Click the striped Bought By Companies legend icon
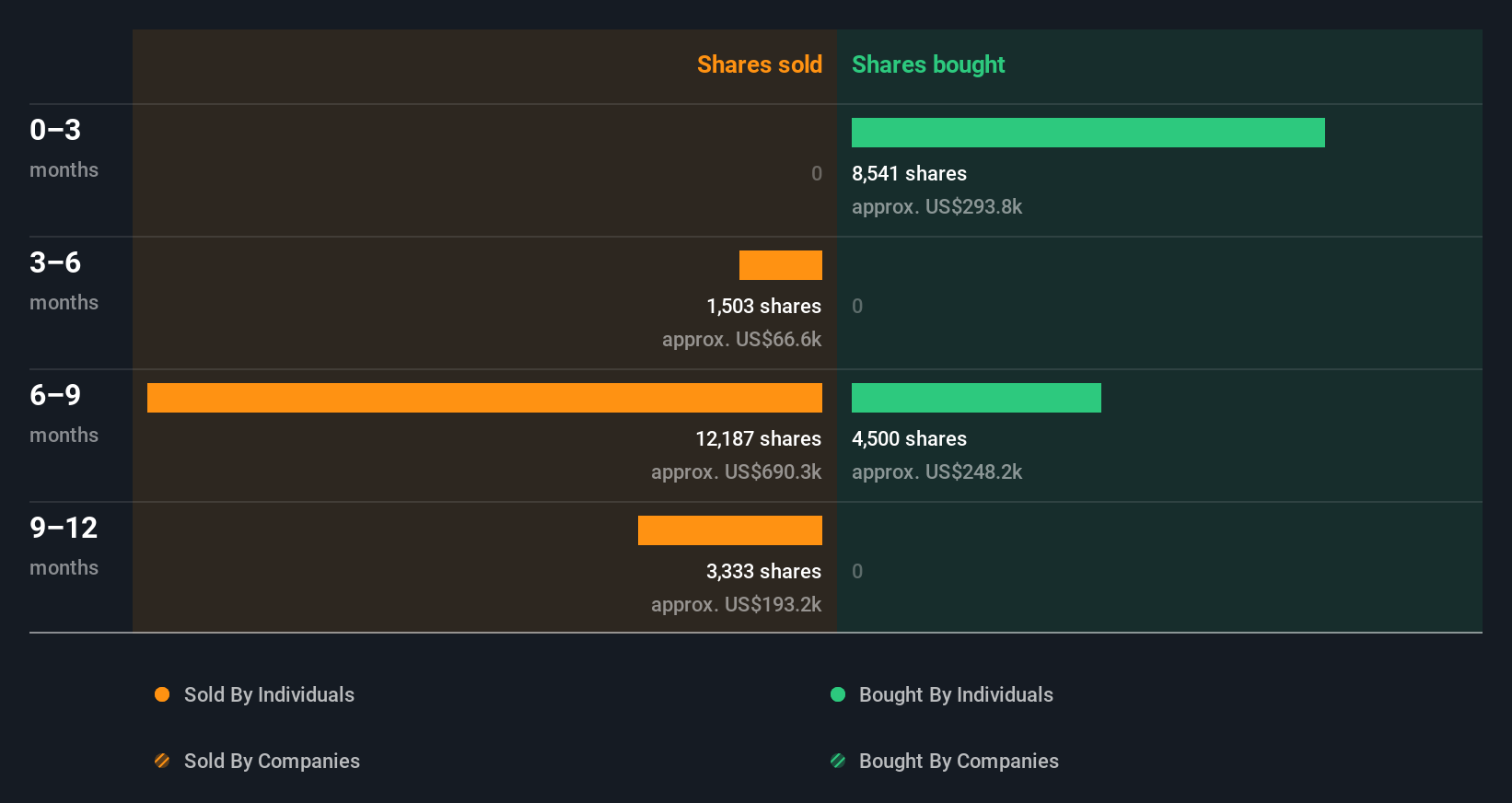This screenshot has width=1512, height=803. (x=838, y=761)
